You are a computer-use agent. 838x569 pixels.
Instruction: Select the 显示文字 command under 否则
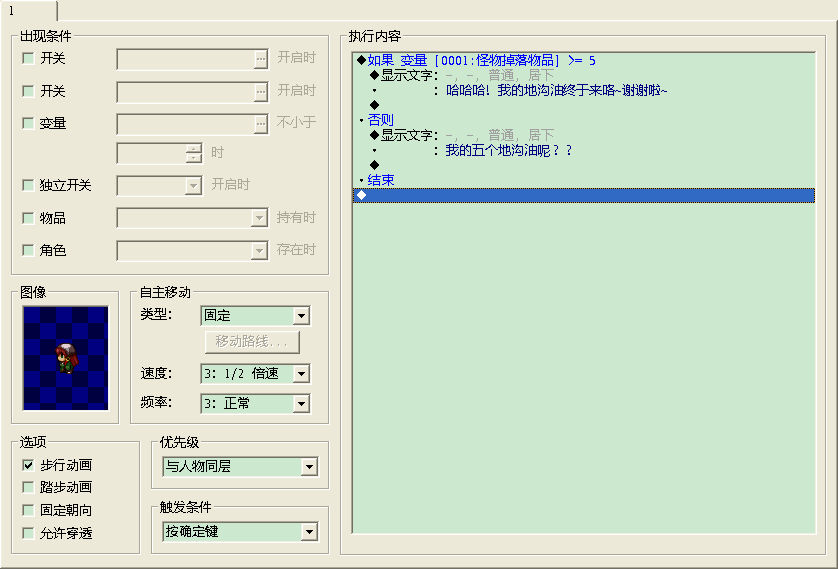click(x=584, y=135)
